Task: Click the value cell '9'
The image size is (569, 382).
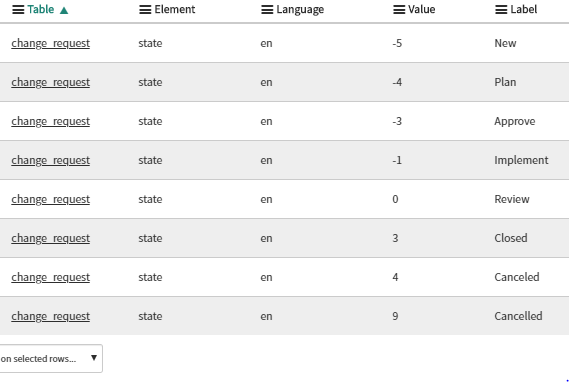Action: click(395, 316)
